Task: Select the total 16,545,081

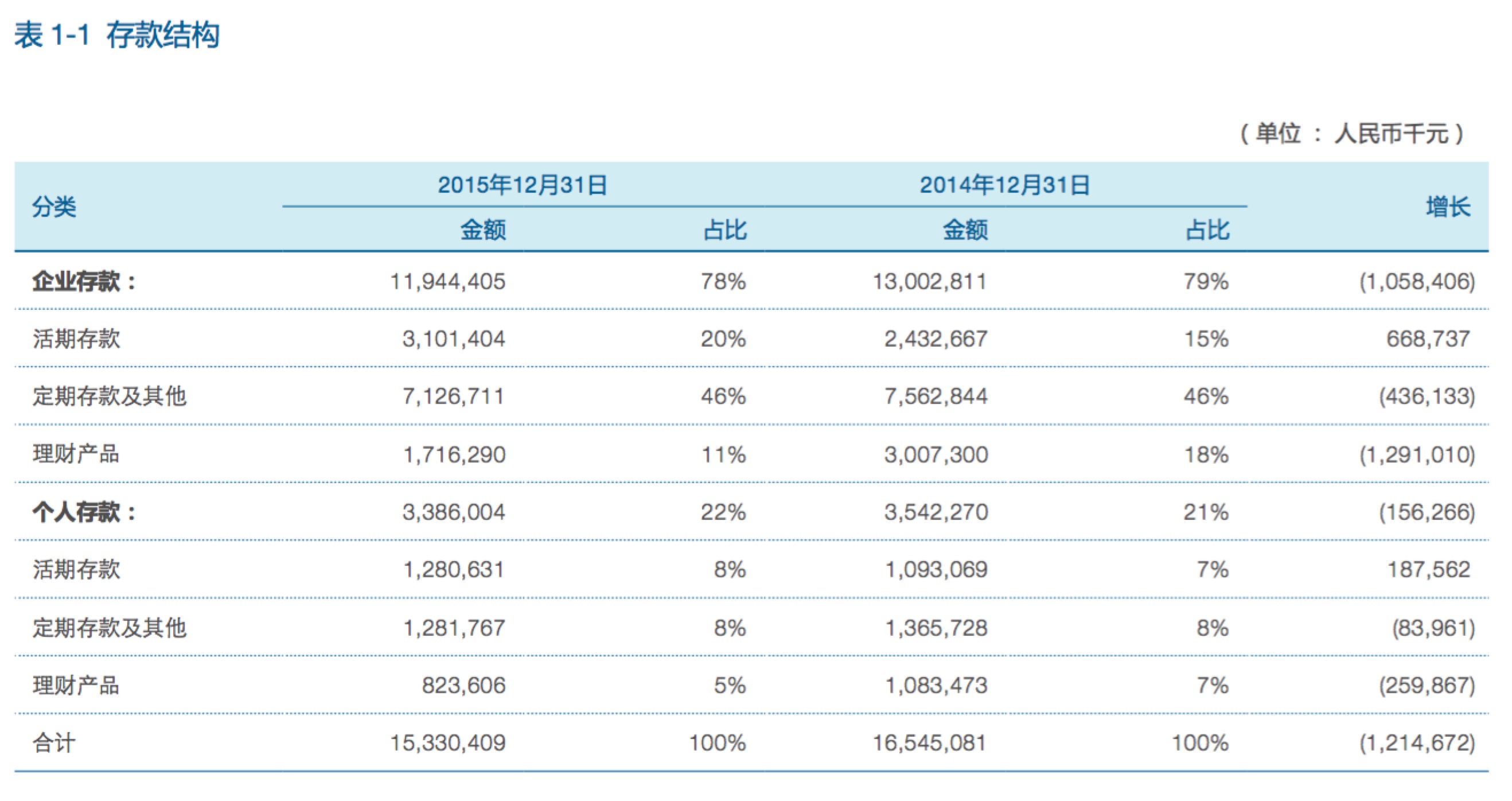Action: [930, 744]
